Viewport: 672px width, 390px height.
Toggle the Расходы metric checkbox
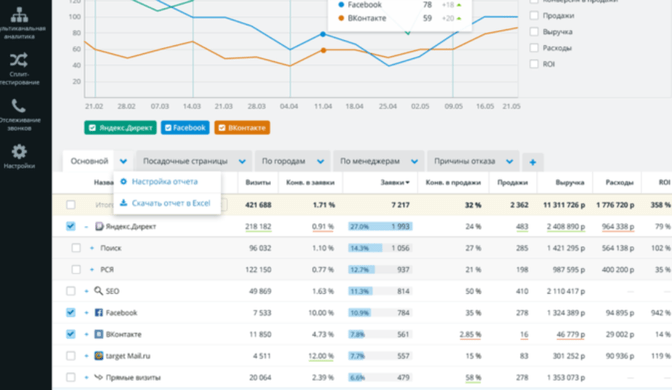pyautogui.click(x=534, y=48)
